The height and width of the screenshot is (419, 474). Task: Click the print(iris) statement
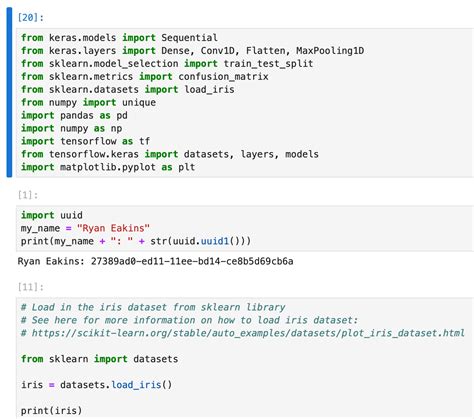(x=52, y=411)
